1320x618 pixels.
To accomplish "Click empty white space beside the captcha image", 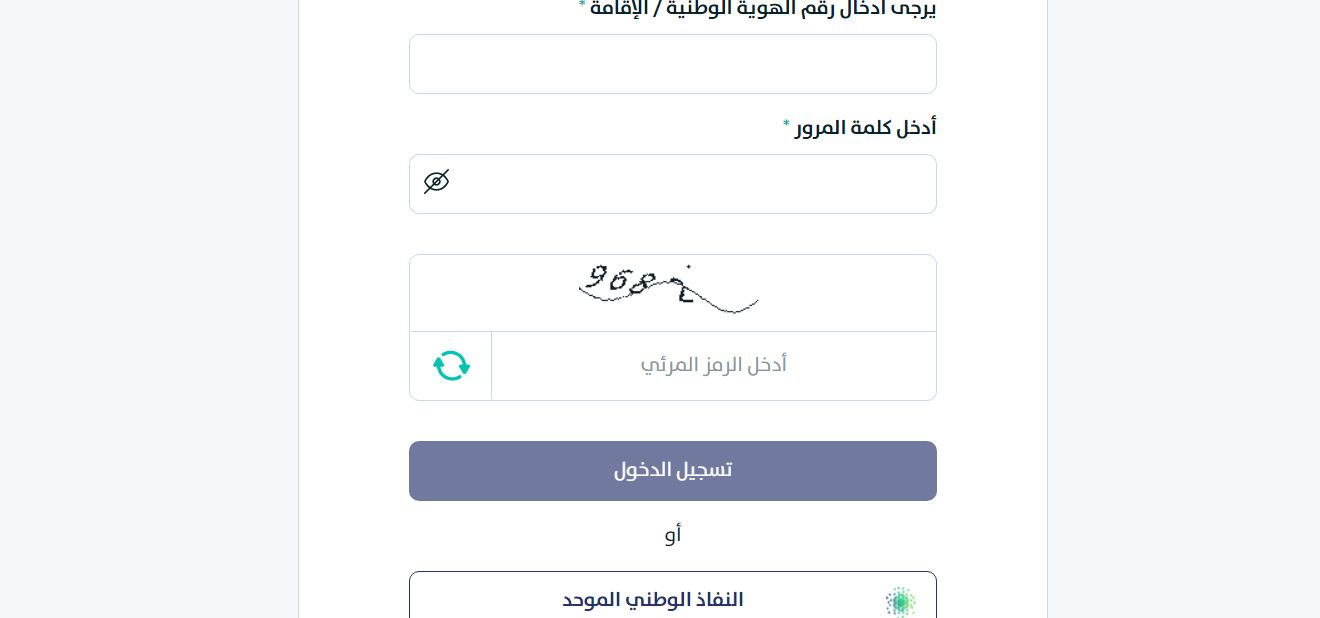I will pyautogui.click(x=850, y=292).
